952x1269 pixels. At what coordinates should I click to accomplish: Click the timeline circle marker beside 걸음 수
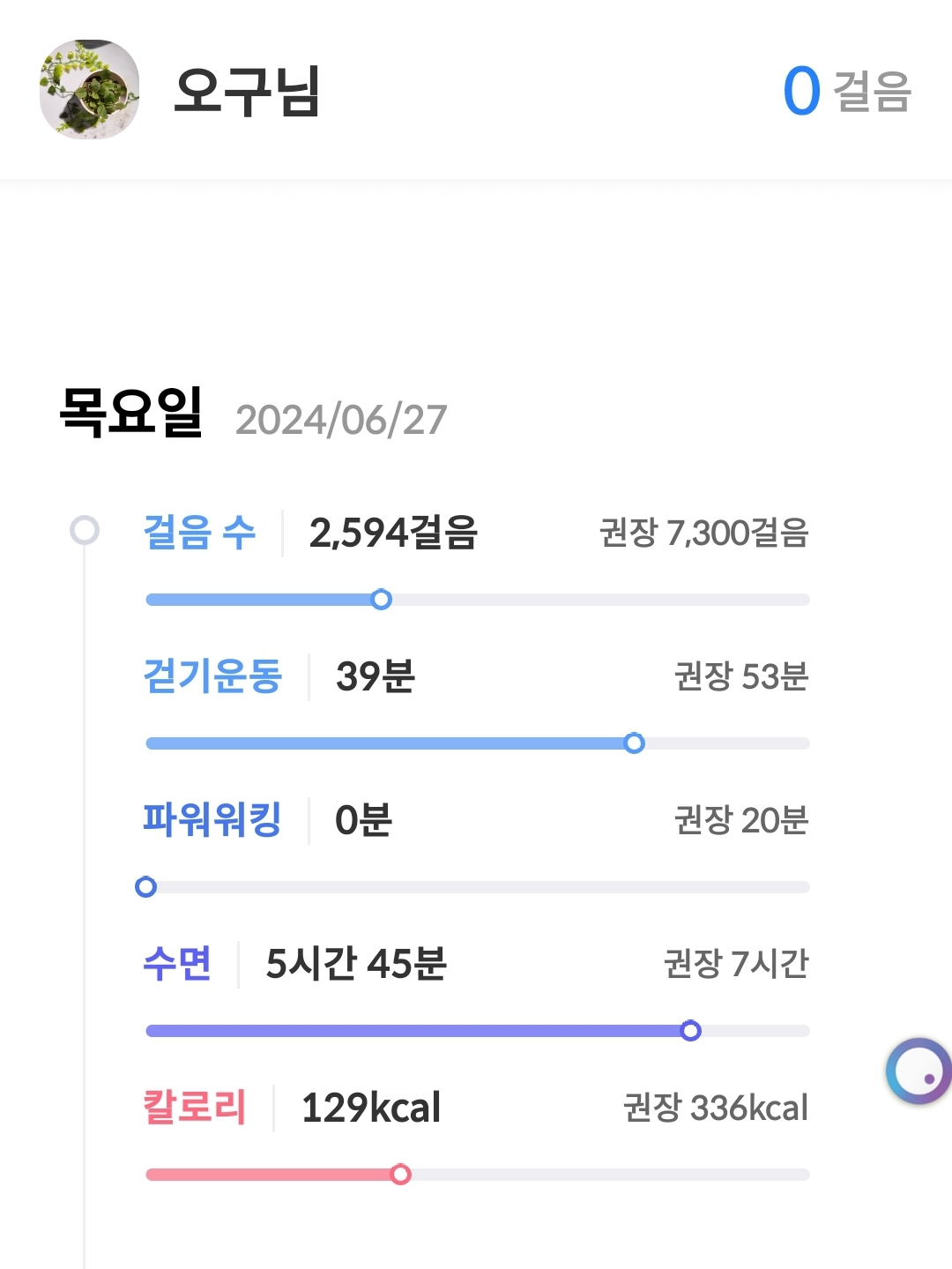pyautogui.click(x=85, y=530)
